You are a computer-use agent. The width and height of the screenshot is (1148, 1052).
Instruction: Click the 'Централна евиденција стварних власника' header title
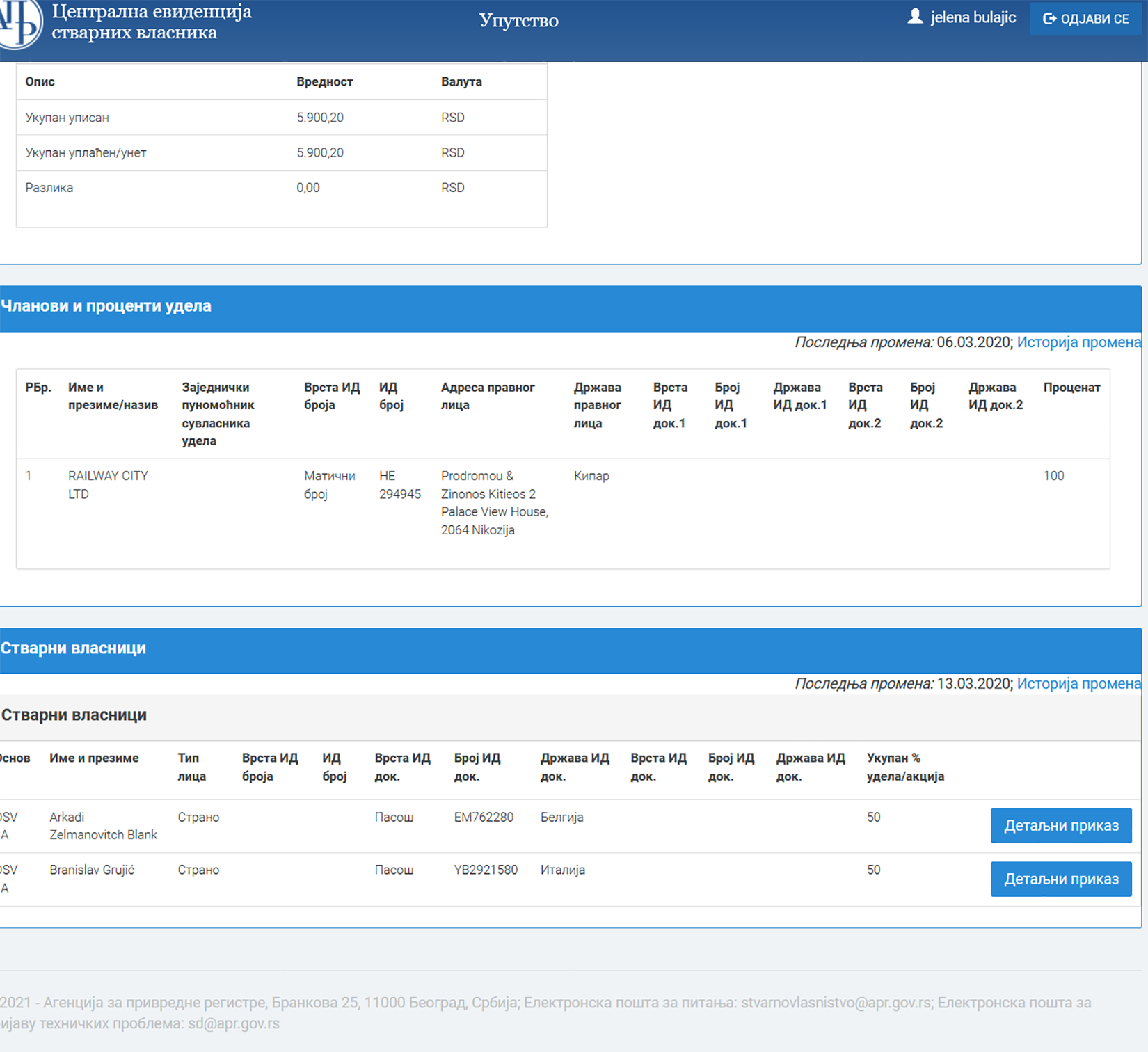[x=150, y=21]
